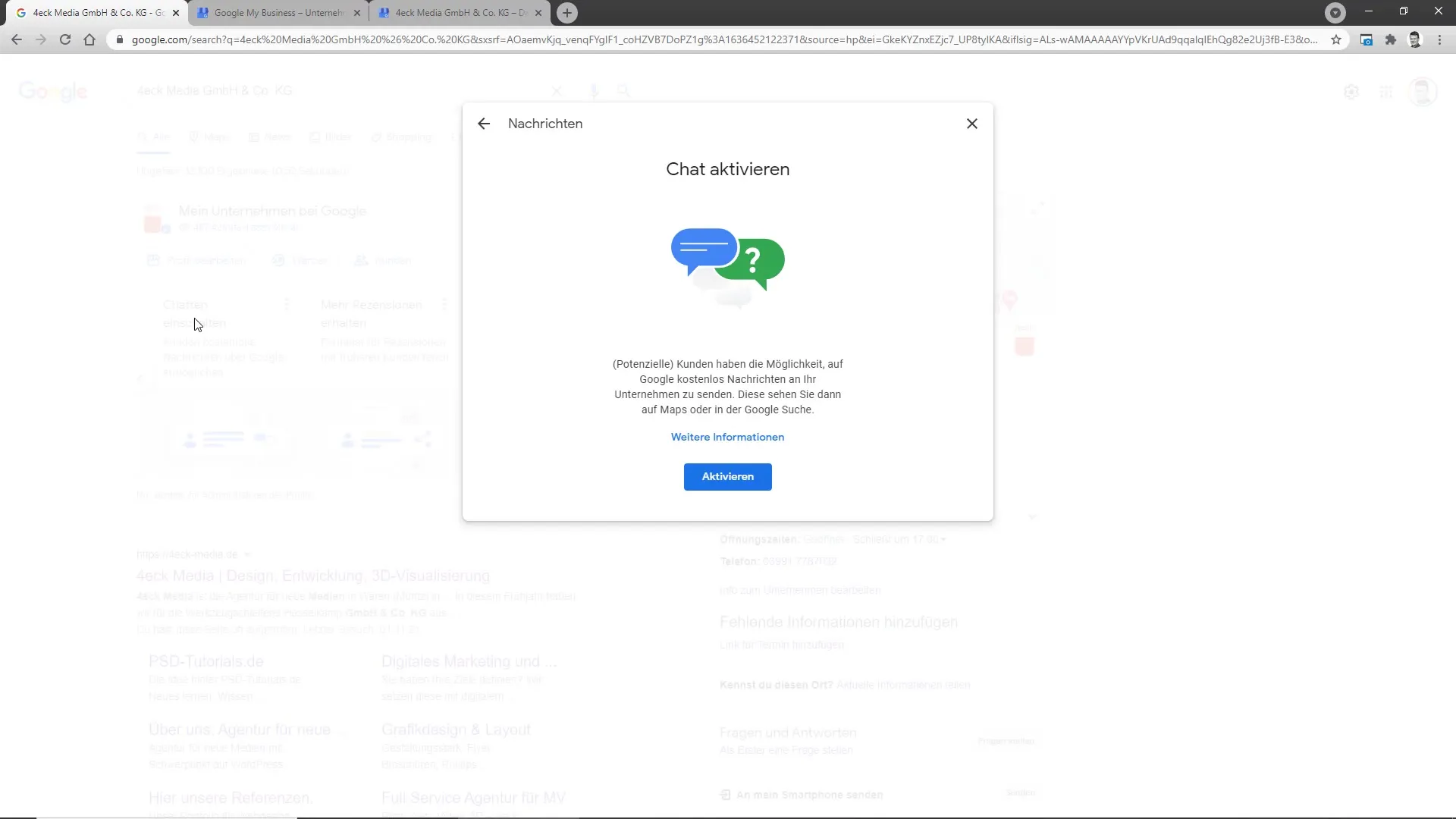Open the Grafikdesign & Layout sitelink
1456x819 pixels.
(456, 730)
